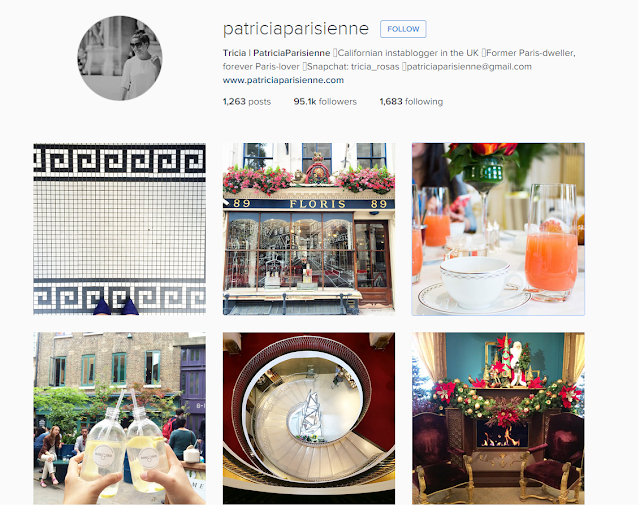Screen dimensions: 640x512
Task: Click the Follow button
Action: pos(403,29)
